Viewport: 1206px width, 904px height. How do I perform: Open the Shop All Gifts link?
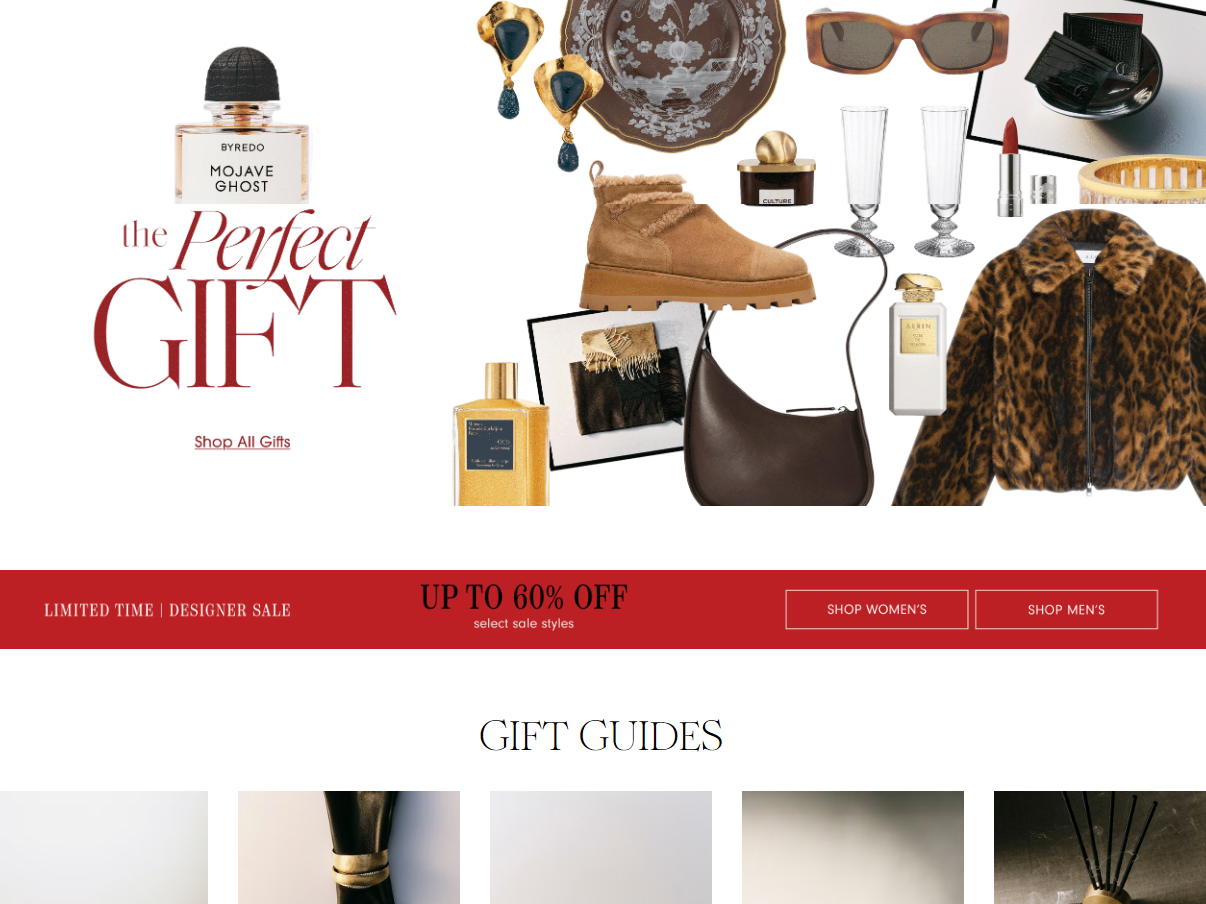242,442
